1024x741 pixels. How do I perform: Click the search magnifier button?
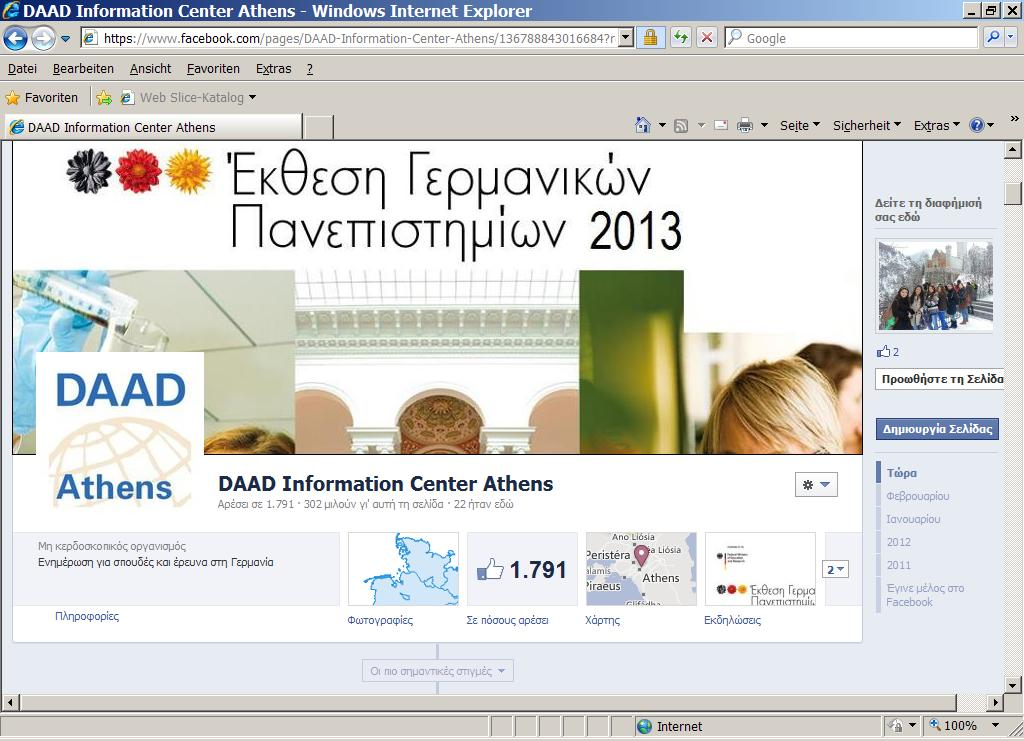tap(993, 38)
